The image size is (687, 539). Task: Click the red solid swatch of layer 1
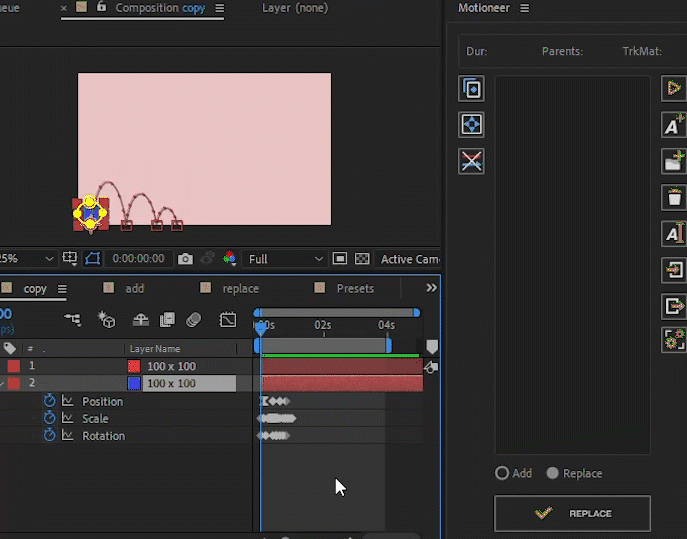coord(134,366)
